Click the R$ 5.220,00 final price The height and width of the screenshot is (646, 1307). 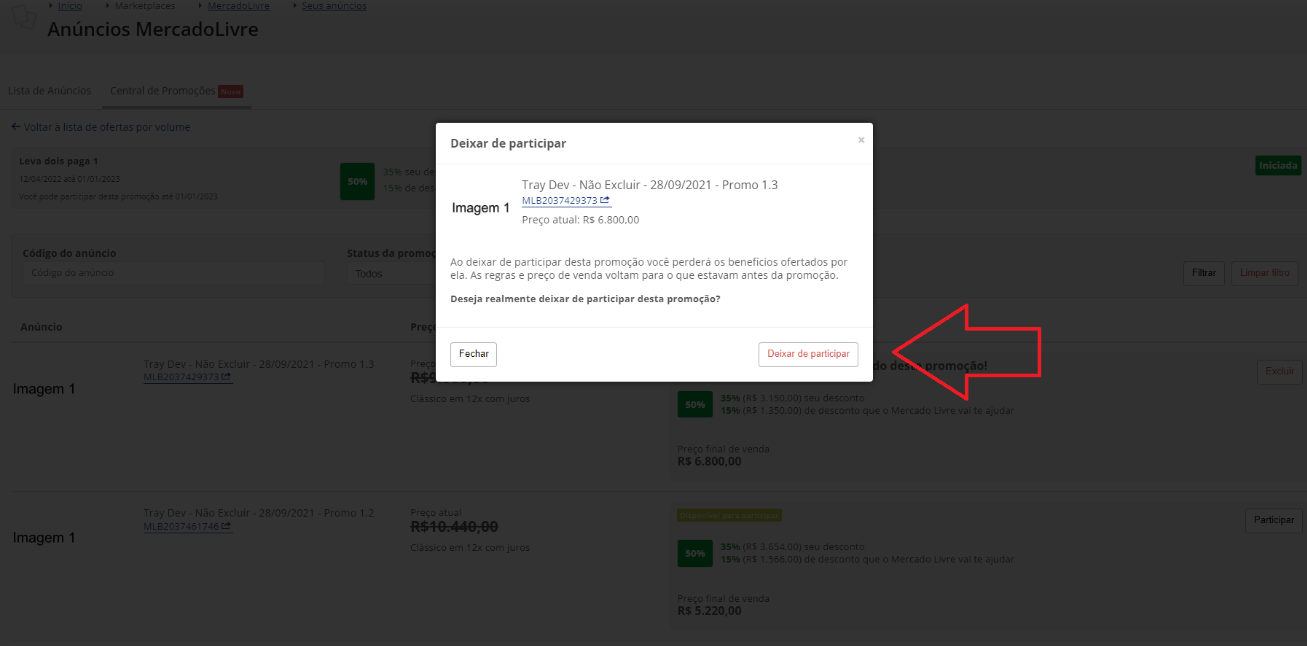[x=709, y=610]
